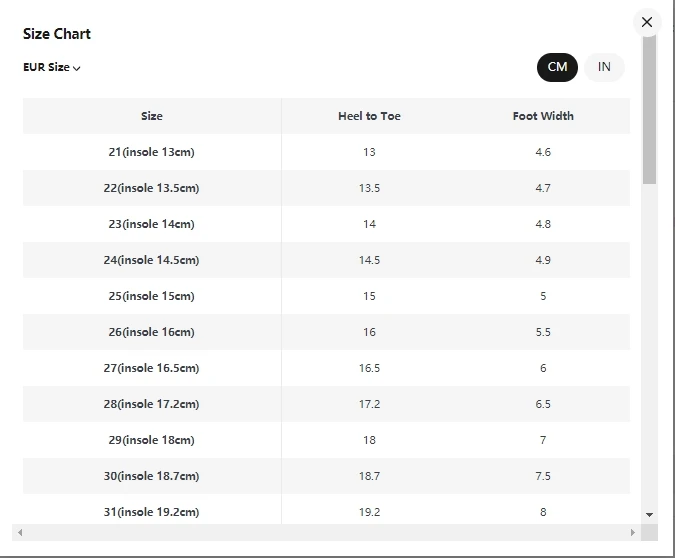Viewport: 675px width, 558px height.
Task: Click the horizontal scrollbar right arrow
Action: click(x=632, y=532)
